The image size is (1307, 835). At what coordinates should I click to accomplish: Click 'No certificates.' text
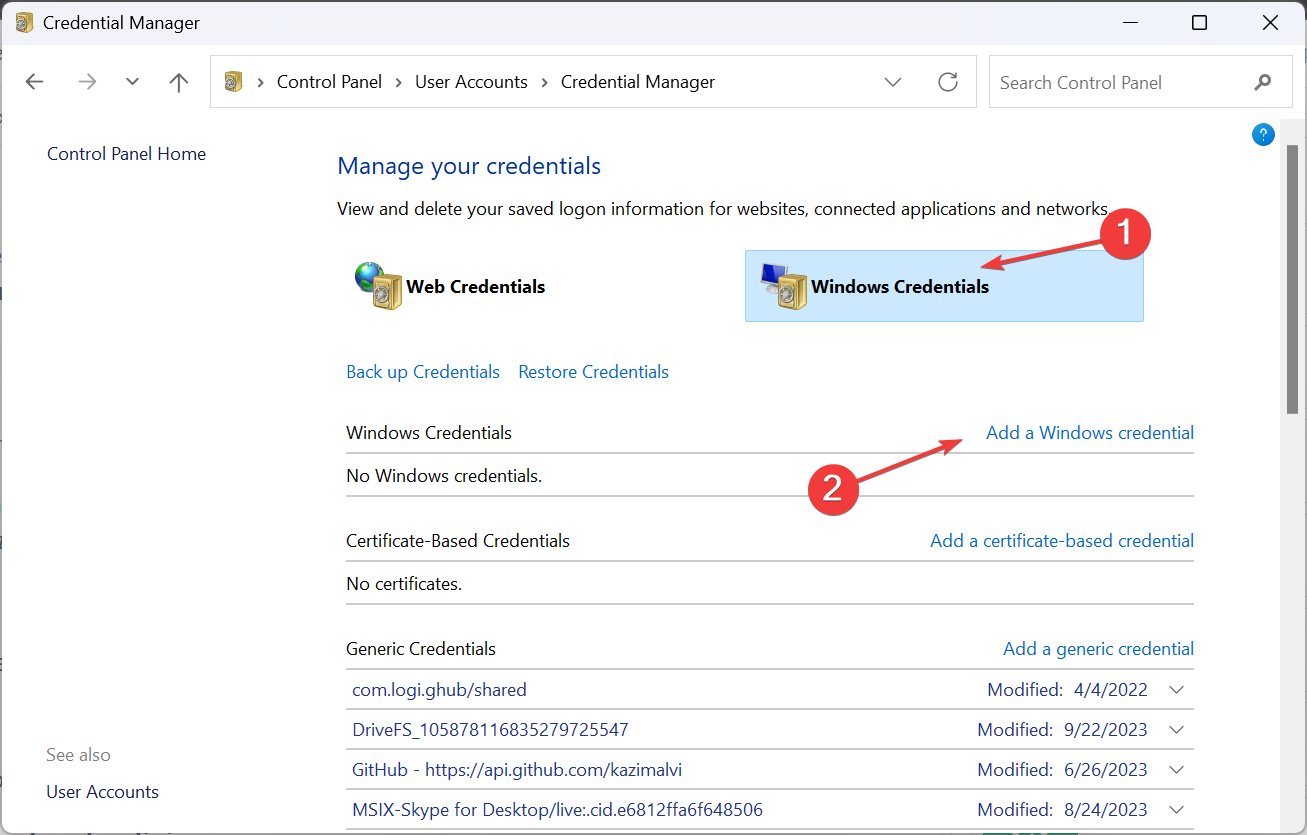tap(404, 584)
